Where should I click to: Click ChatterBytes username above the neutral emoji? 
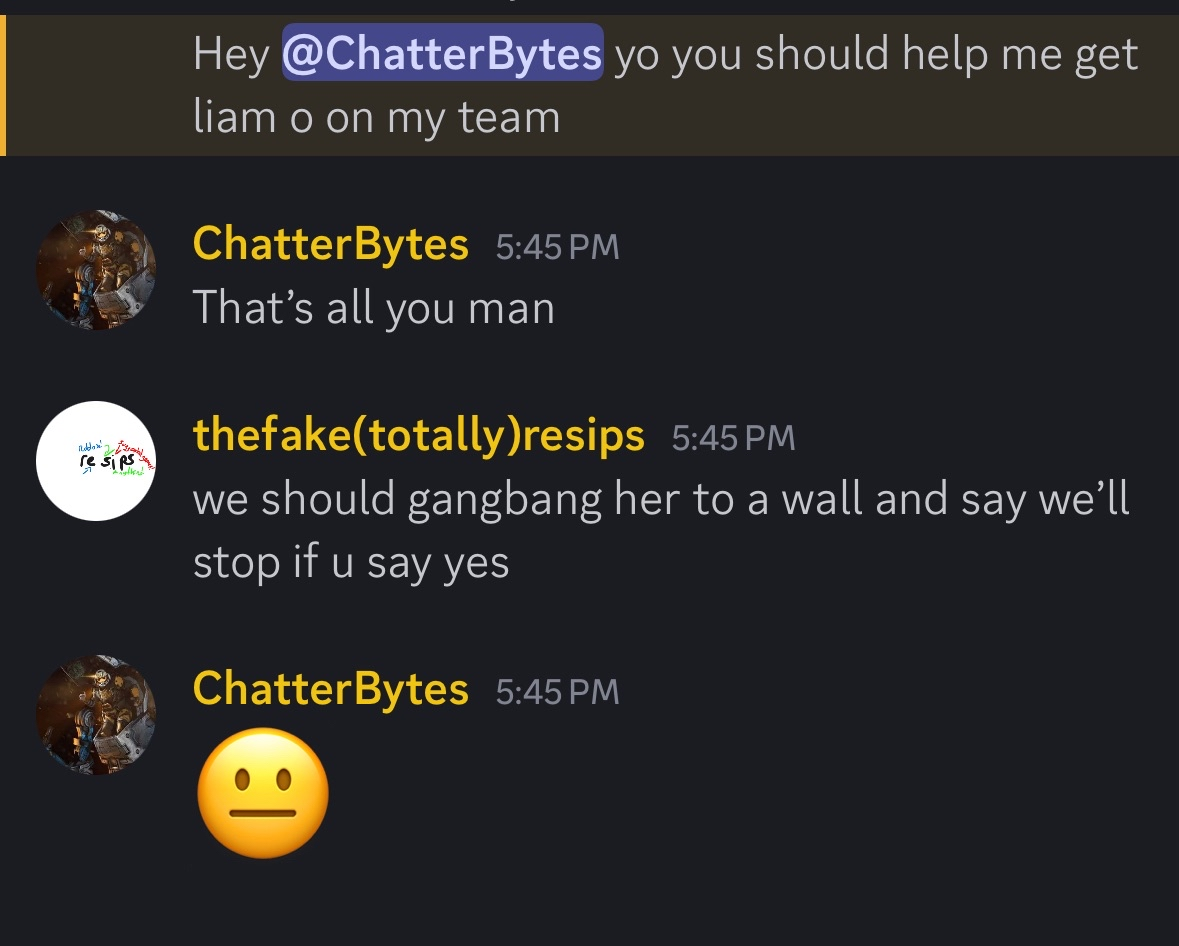point(330,689)
